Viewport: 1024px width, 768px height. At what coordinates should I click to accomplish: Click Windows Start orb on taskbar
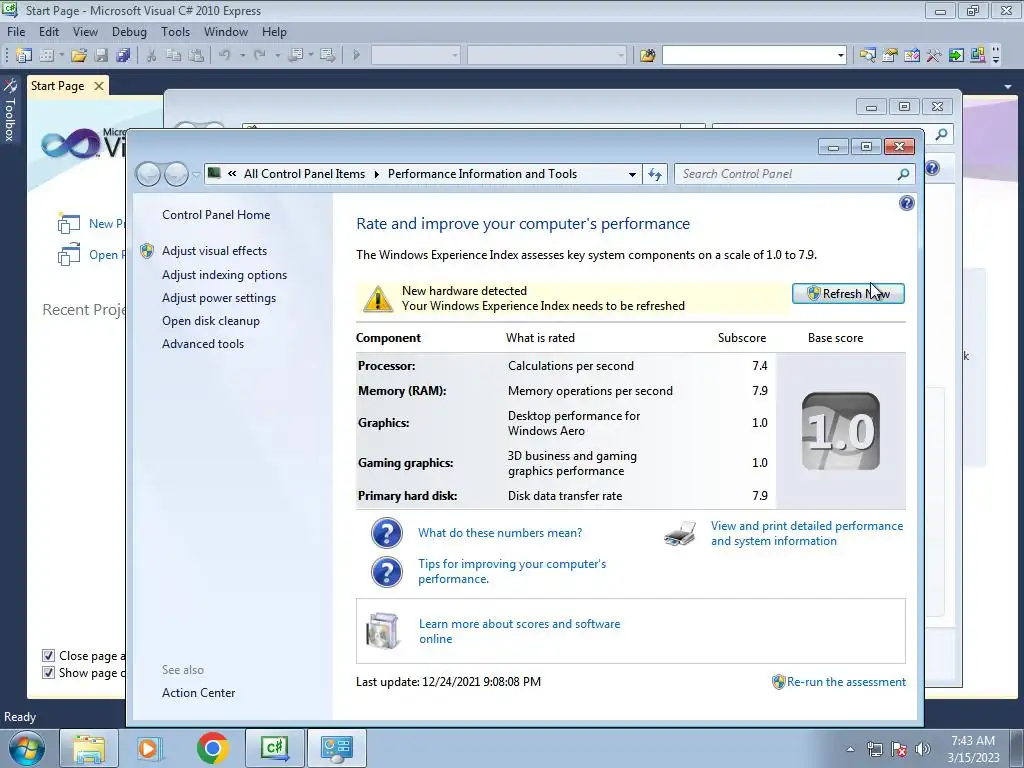(26, 748)
